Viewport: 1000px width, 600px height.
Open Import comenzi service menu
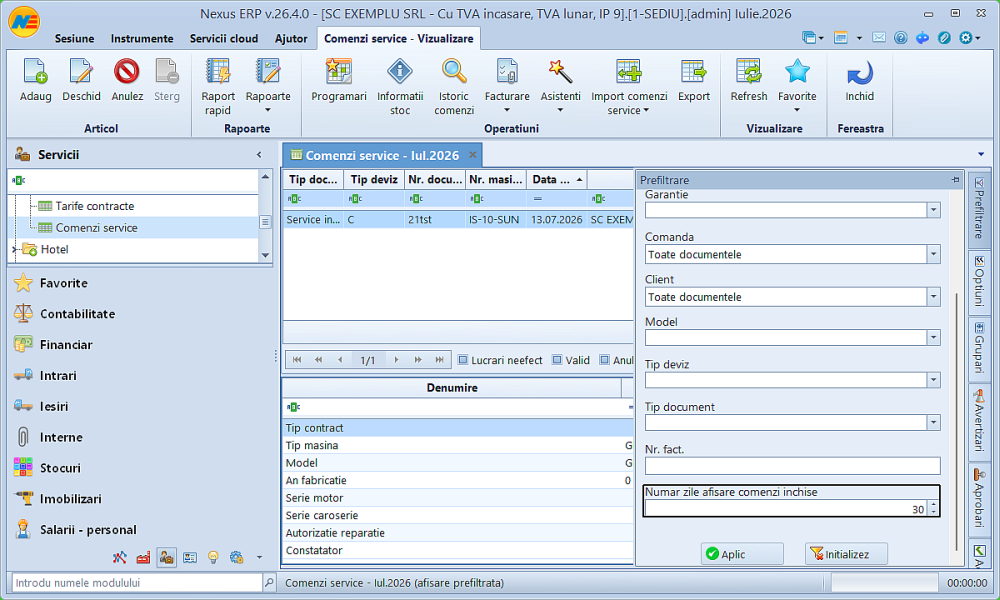click(x=629, y=87)
